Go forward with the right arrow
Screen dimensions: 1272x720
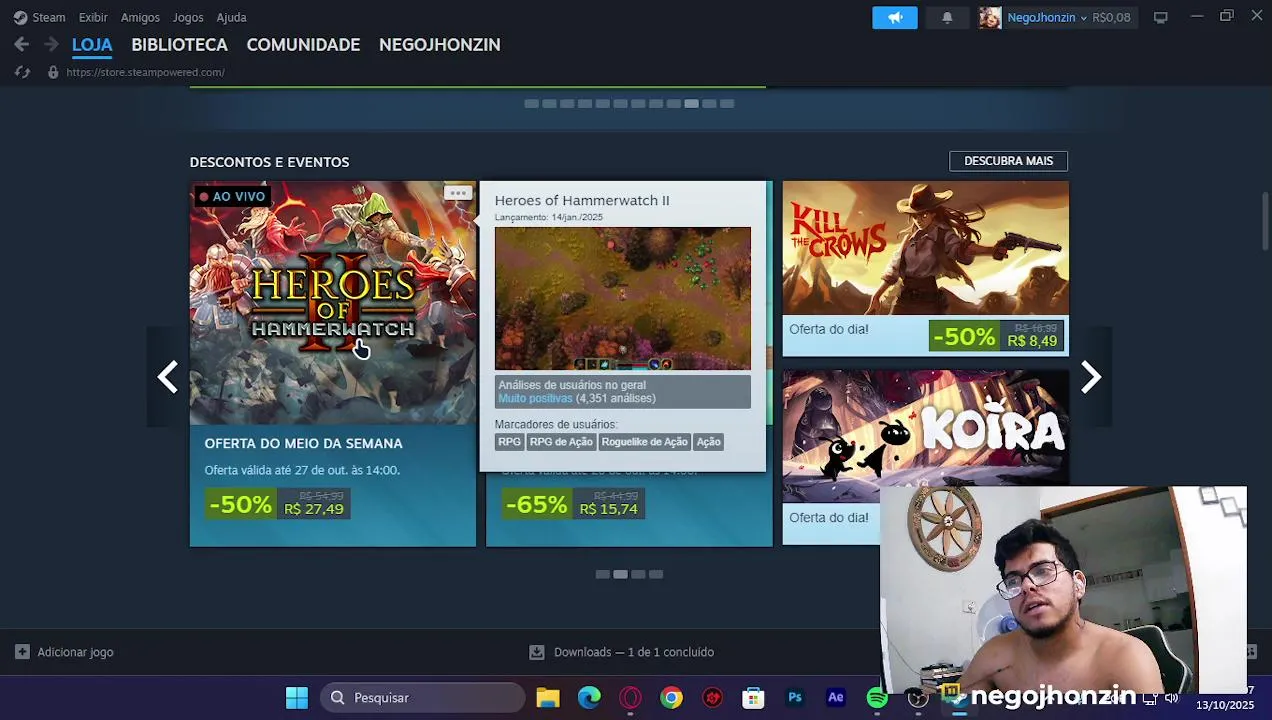tap(50, 44)
